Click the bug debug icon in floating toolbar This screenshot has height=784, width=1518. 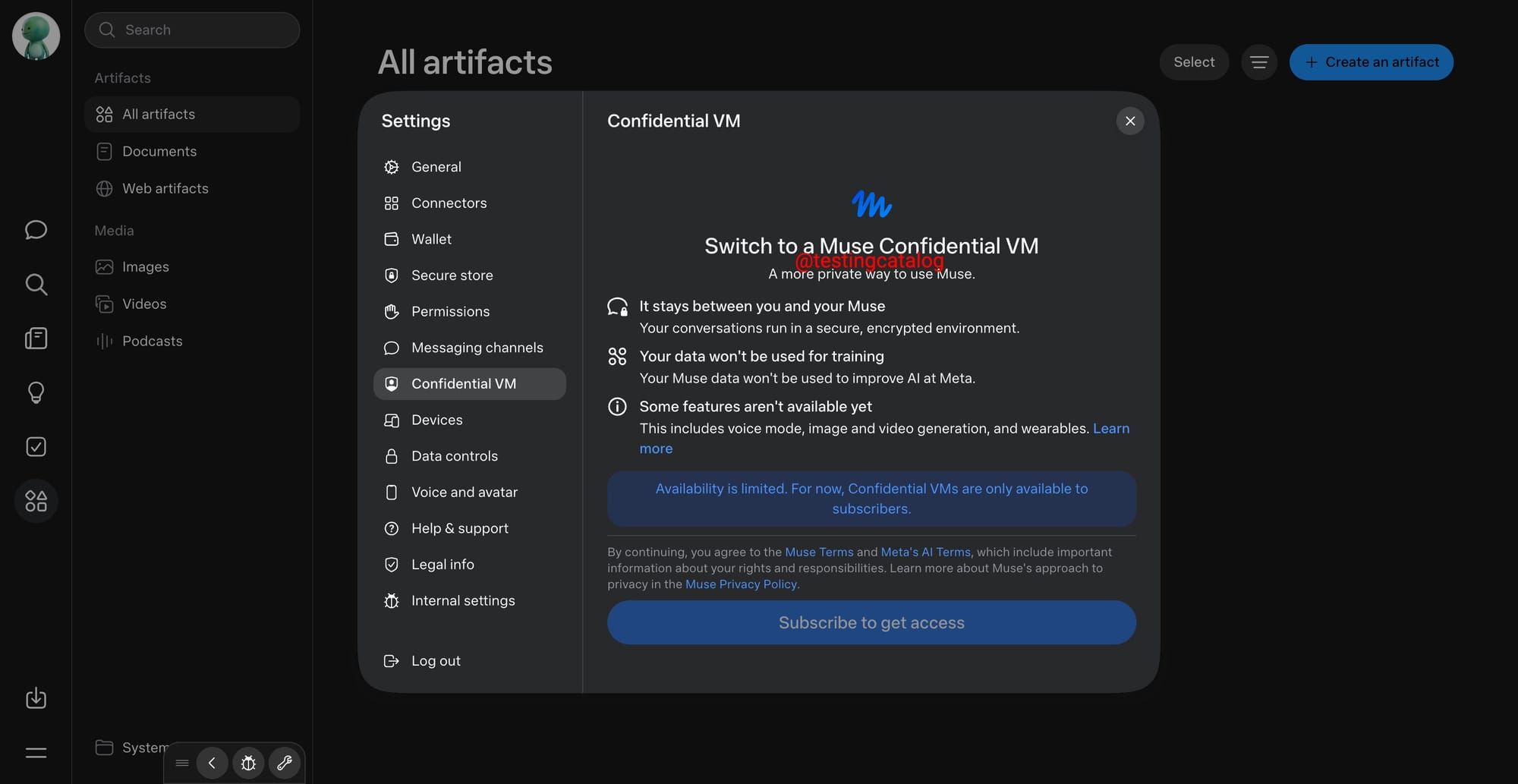[x=248, y=764]
